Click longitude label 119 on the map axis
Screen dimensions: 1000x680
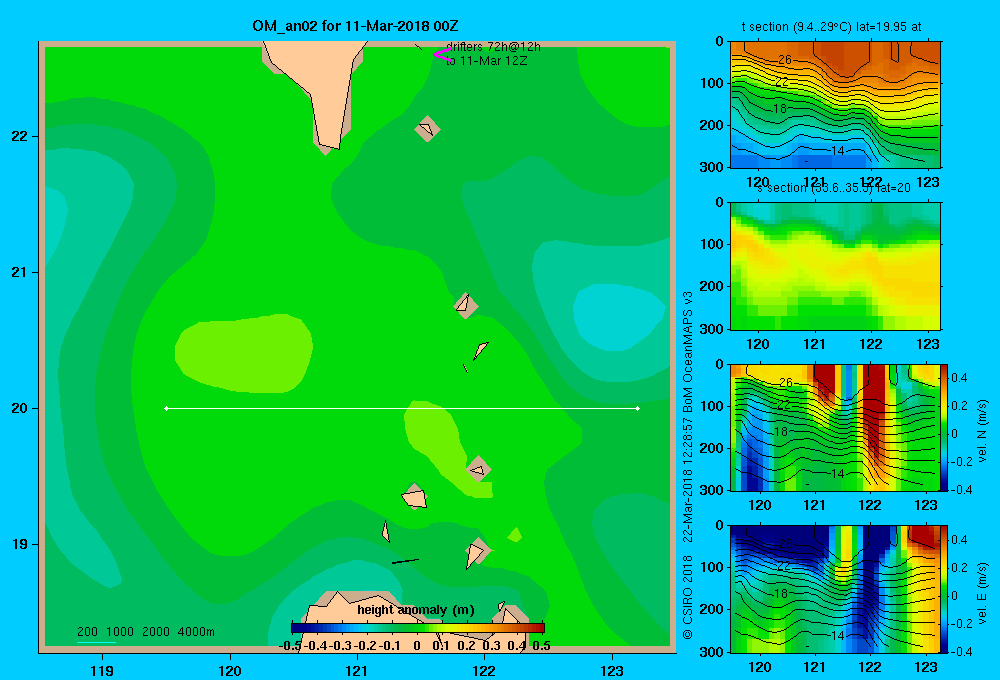click(102, 670)
